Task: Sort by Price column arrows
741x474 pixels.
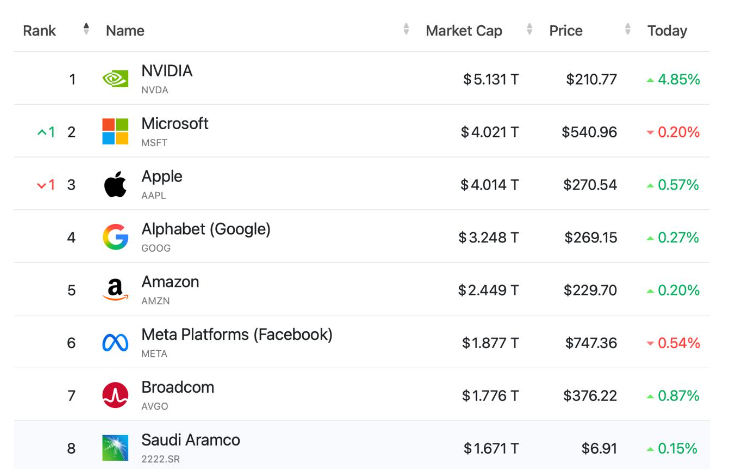Action: pyautogui.click(x=628, y=30)
